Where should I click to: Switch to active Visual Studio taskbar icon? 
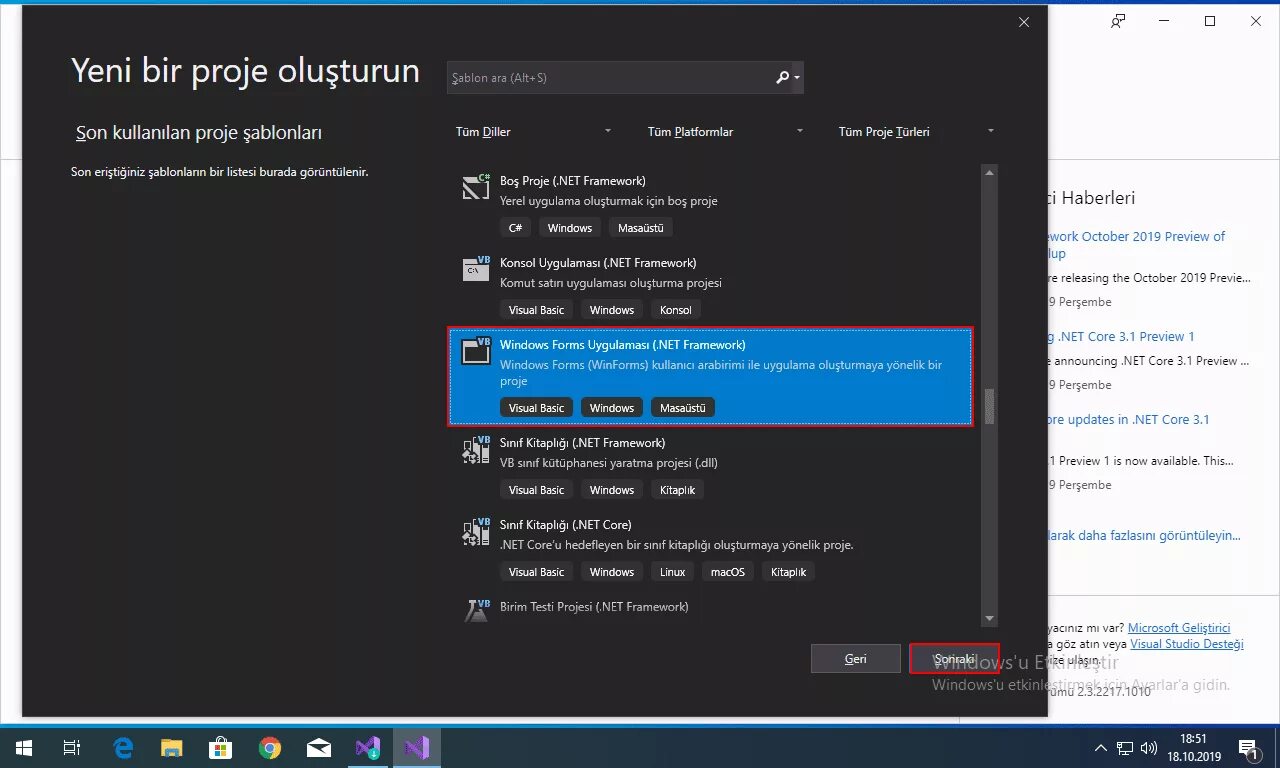(417, 747)
